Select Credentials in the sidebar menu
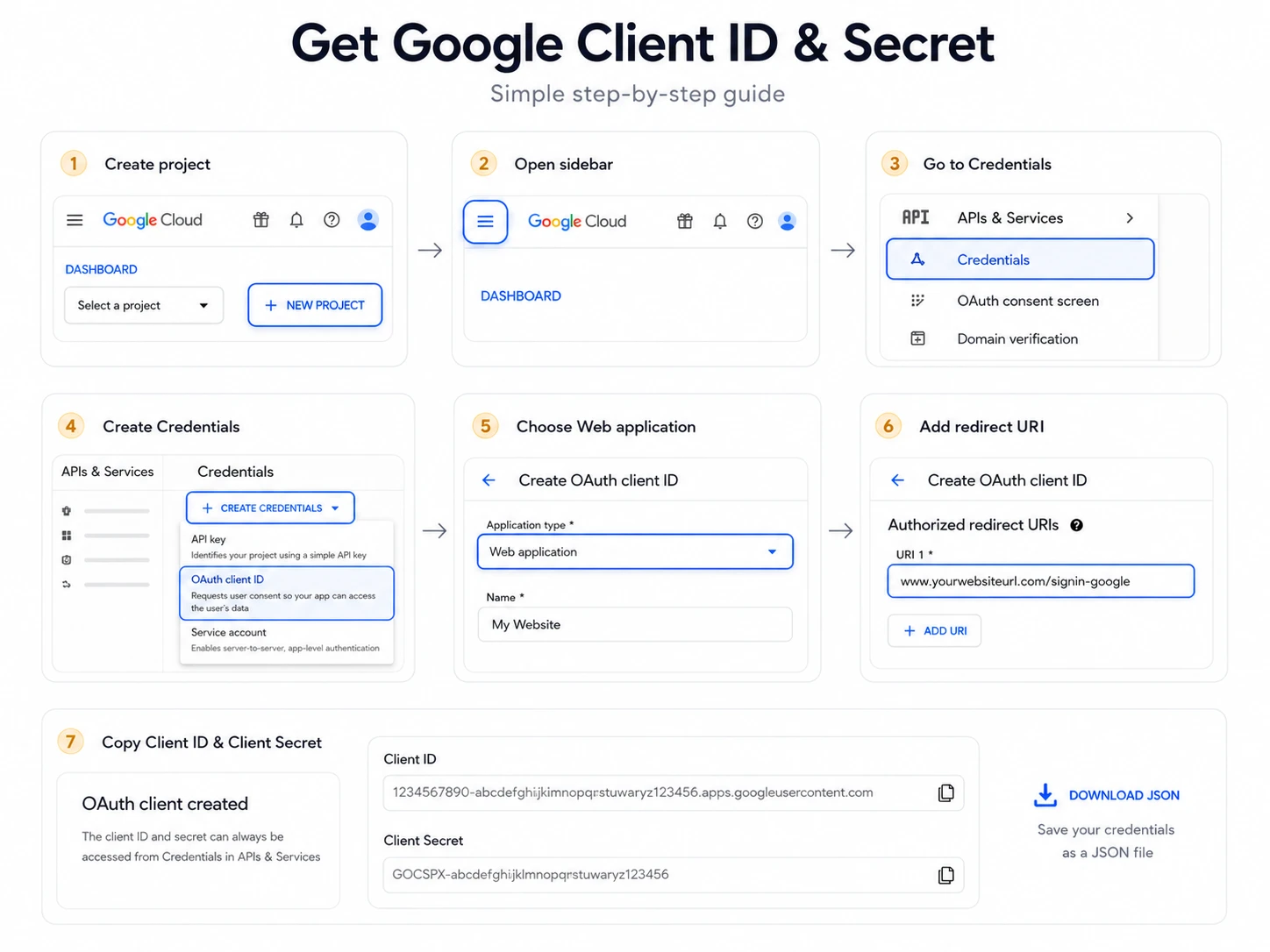1270x952 pixels. coord(1020,259)
